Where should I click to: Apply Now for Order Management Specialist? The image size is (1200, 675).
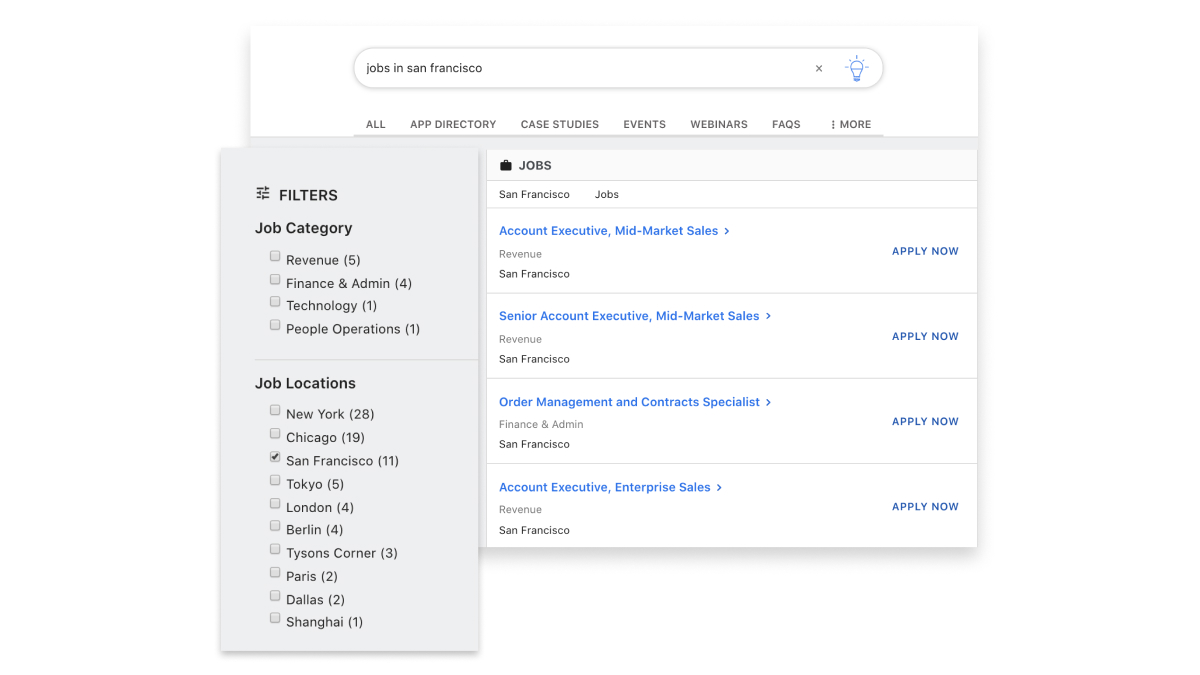925,421
